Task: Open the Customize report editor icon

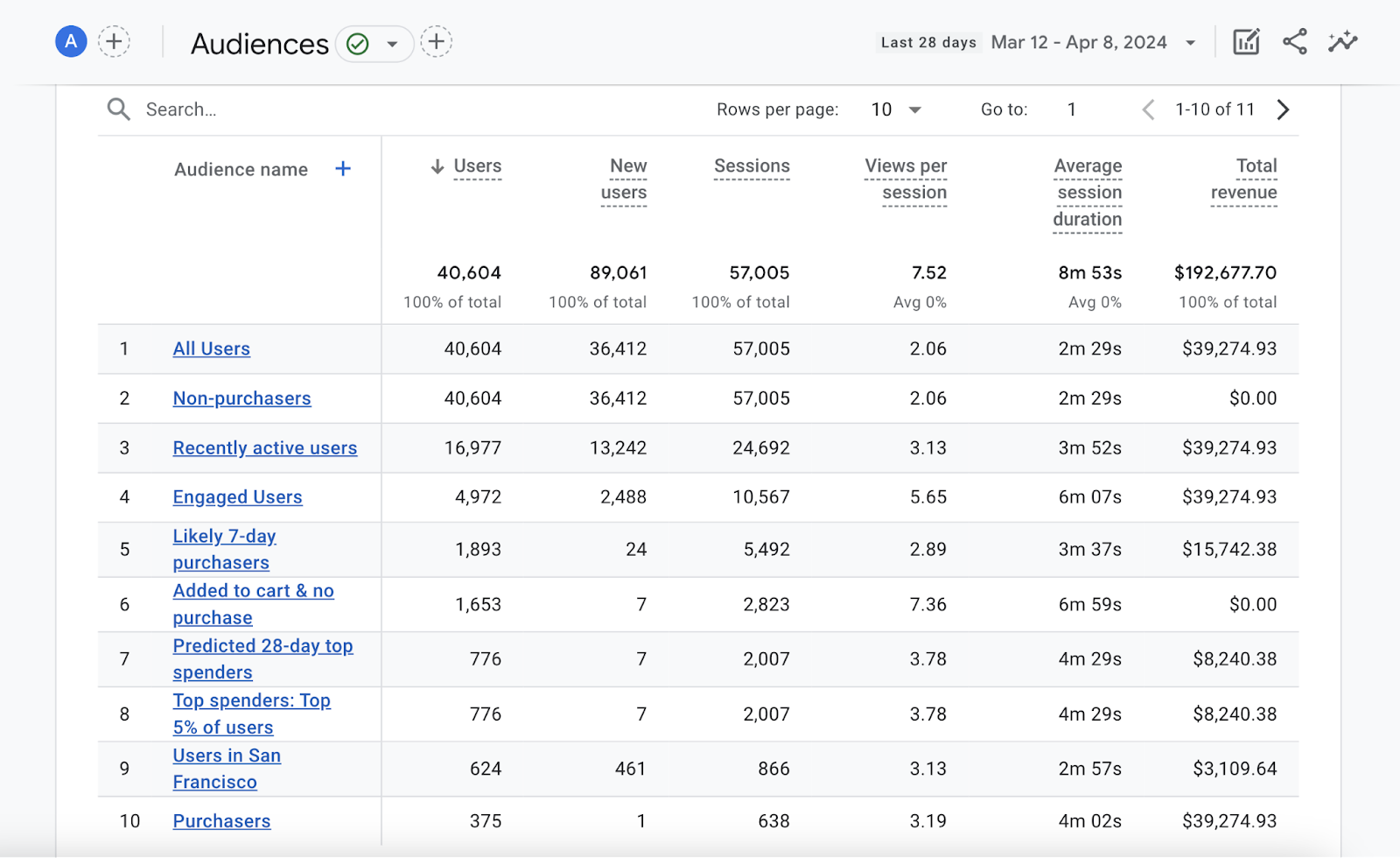Action: pos(1246,41)
